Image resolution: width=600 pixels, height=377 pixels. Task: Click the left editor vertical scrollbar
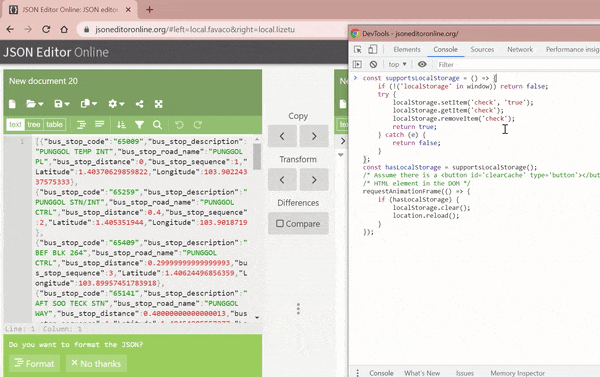(257, 156)
